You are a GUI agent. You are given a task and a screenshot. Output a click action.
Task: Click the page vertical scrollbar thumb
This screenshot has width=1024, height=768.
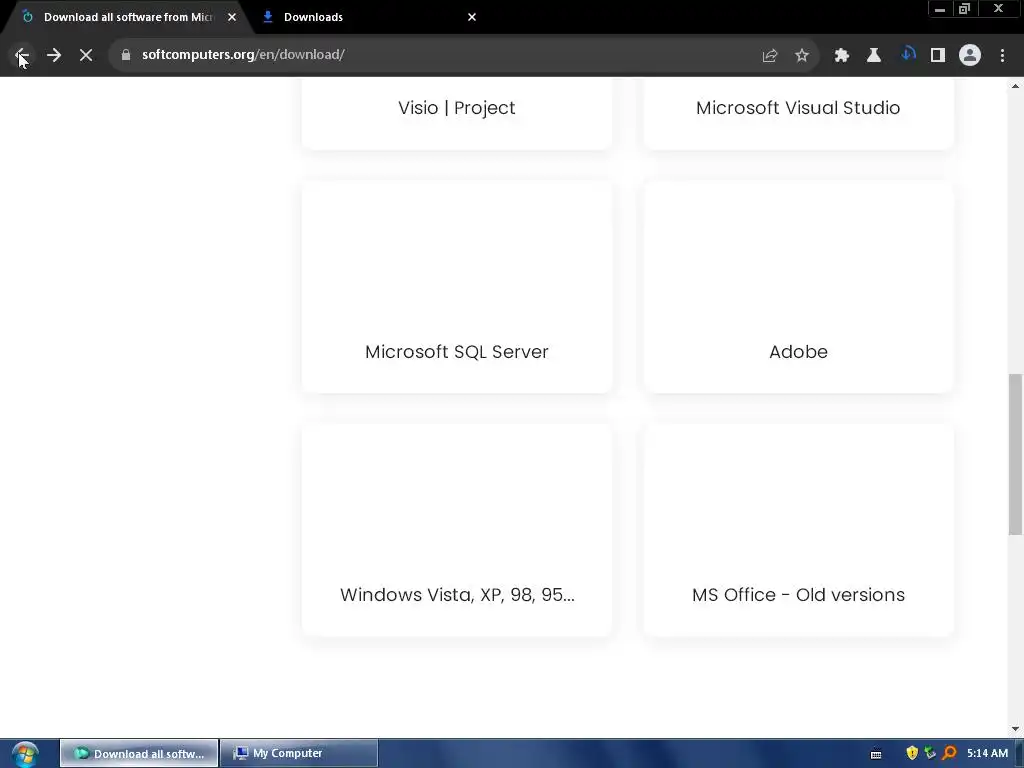tap(1016, 455)
